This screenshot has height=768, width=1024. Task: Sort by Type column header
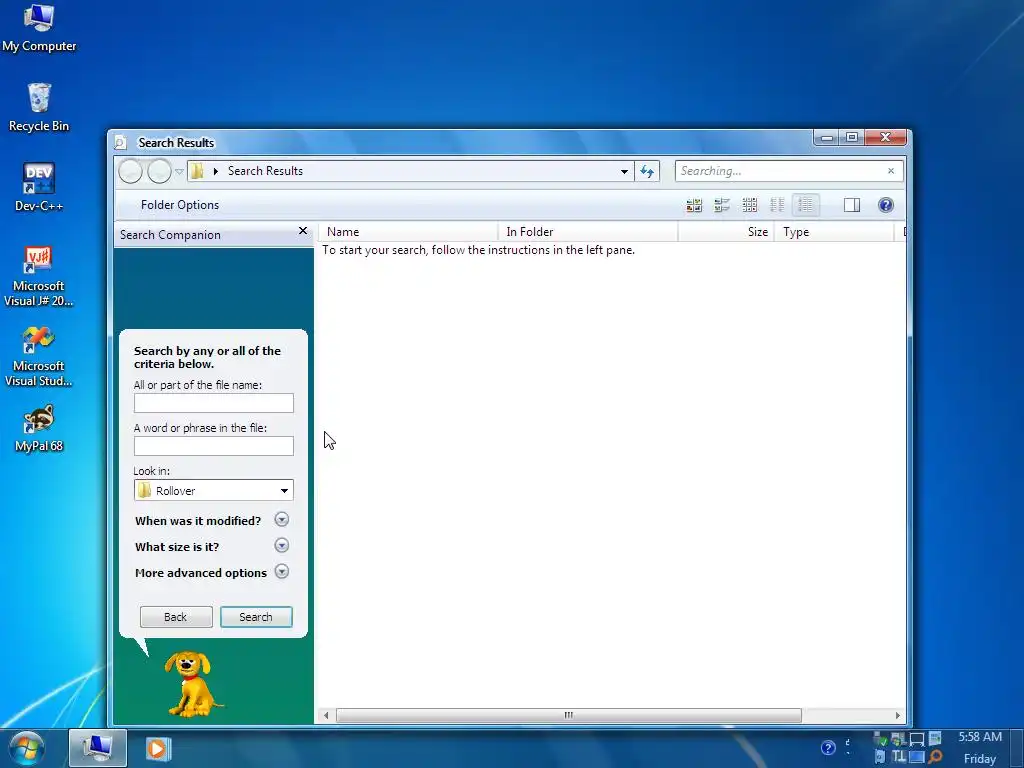point(834,232)
